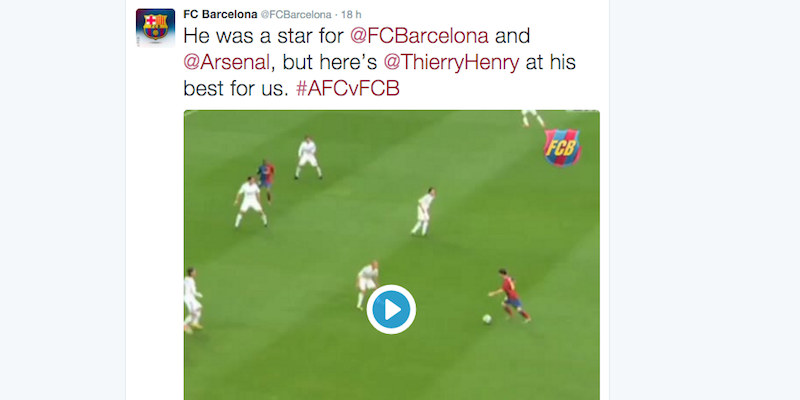Open the grey @FCBarcelona handle beside name

click(296, 14)
